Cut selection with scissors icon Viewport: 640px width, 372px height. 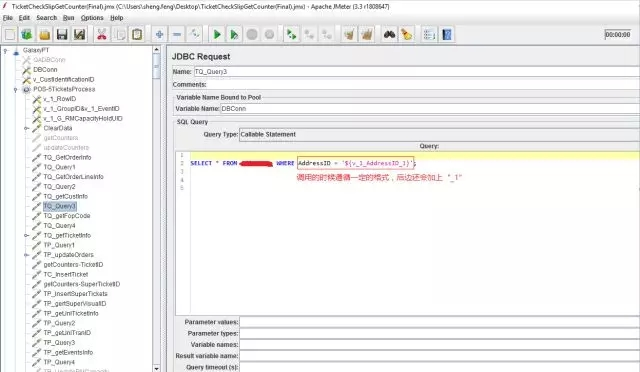coord(102,35)
